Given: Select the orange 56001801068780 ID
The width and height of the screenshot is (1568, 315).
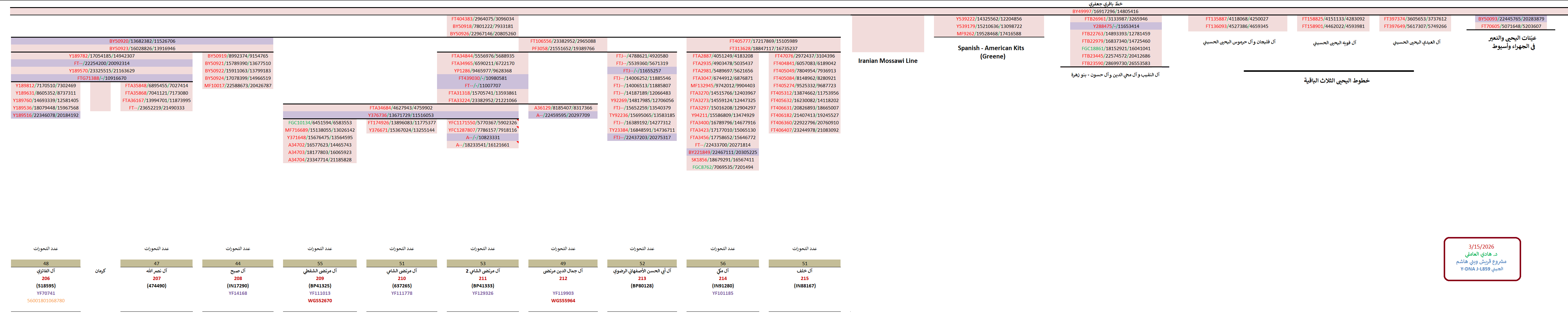Looking at the screenshot, I should click(46, 300).
